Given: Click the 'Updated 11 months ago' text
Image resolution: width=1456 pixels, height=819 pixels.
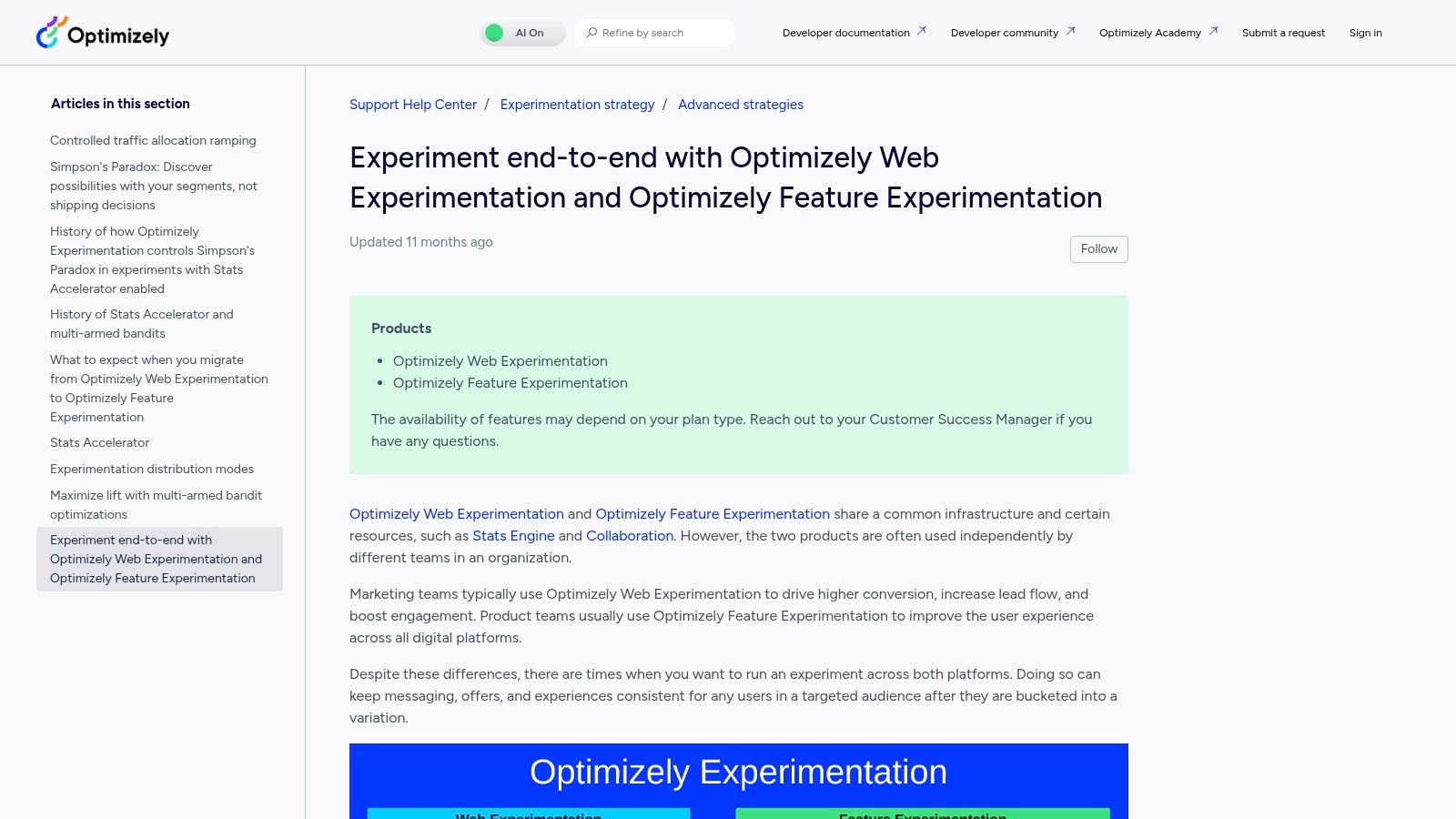Looking at the screenshot, I should coord(421,242).
